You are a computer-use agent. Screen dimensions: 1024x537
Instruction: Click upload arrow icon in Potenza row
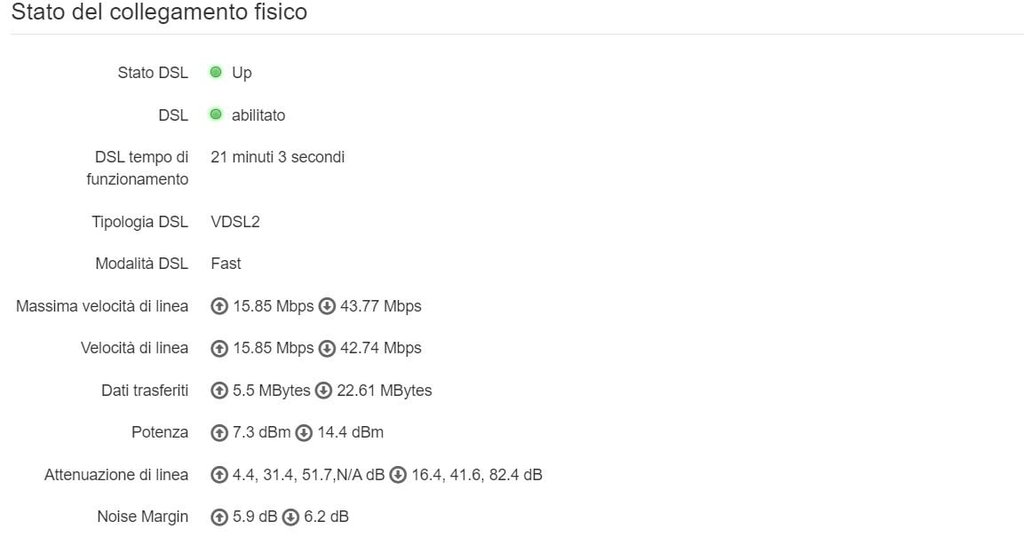coord(220,432)
